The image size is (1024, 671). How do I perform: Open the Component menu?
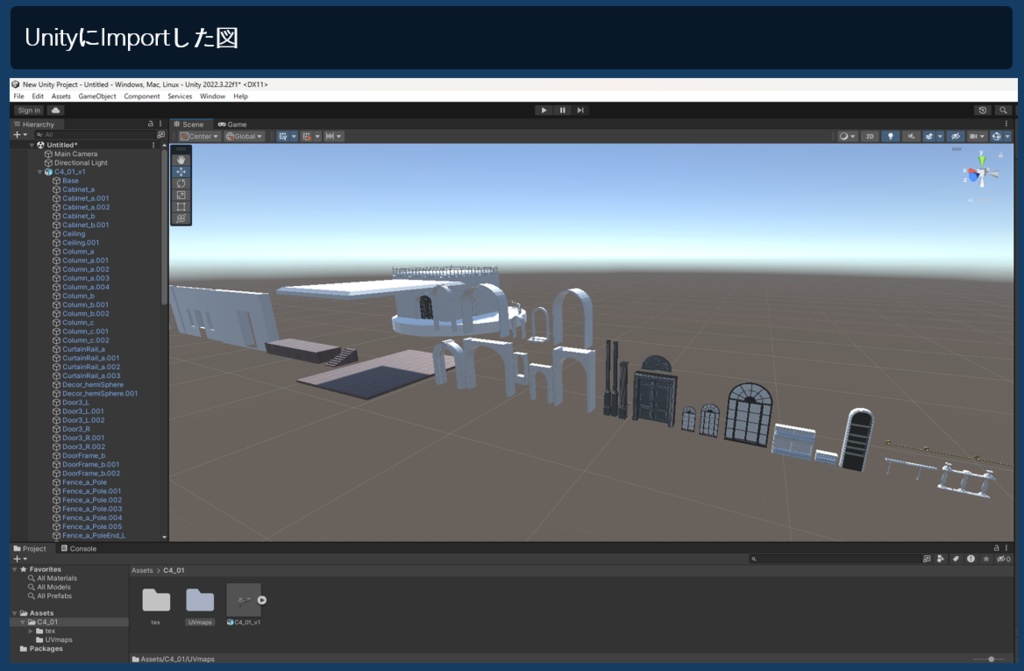(142, 96)
